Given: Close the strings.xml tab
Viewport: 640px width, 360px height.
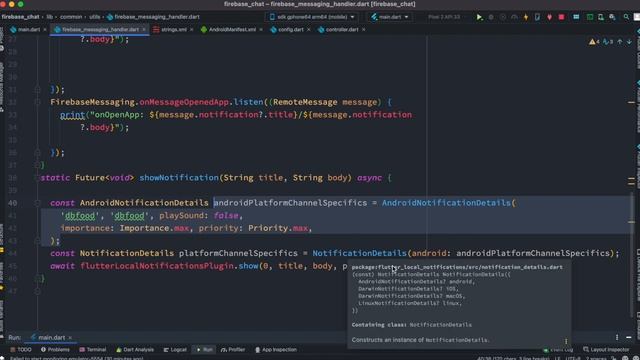Looking at the screenshot, I should 191,30.
